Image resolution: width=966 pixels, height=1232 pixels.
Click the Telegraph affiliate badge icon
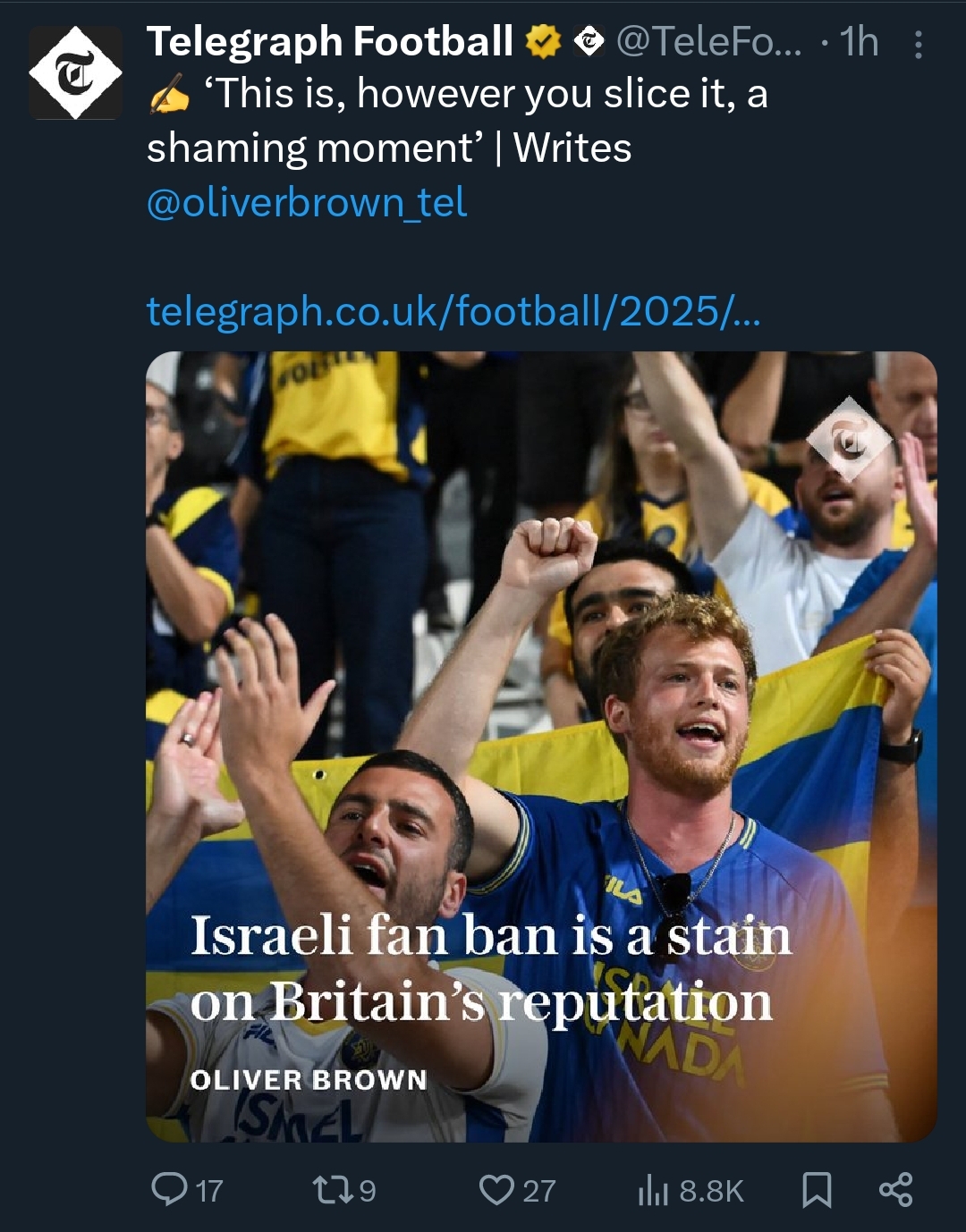pyautogui.click(x=589, y=42)
